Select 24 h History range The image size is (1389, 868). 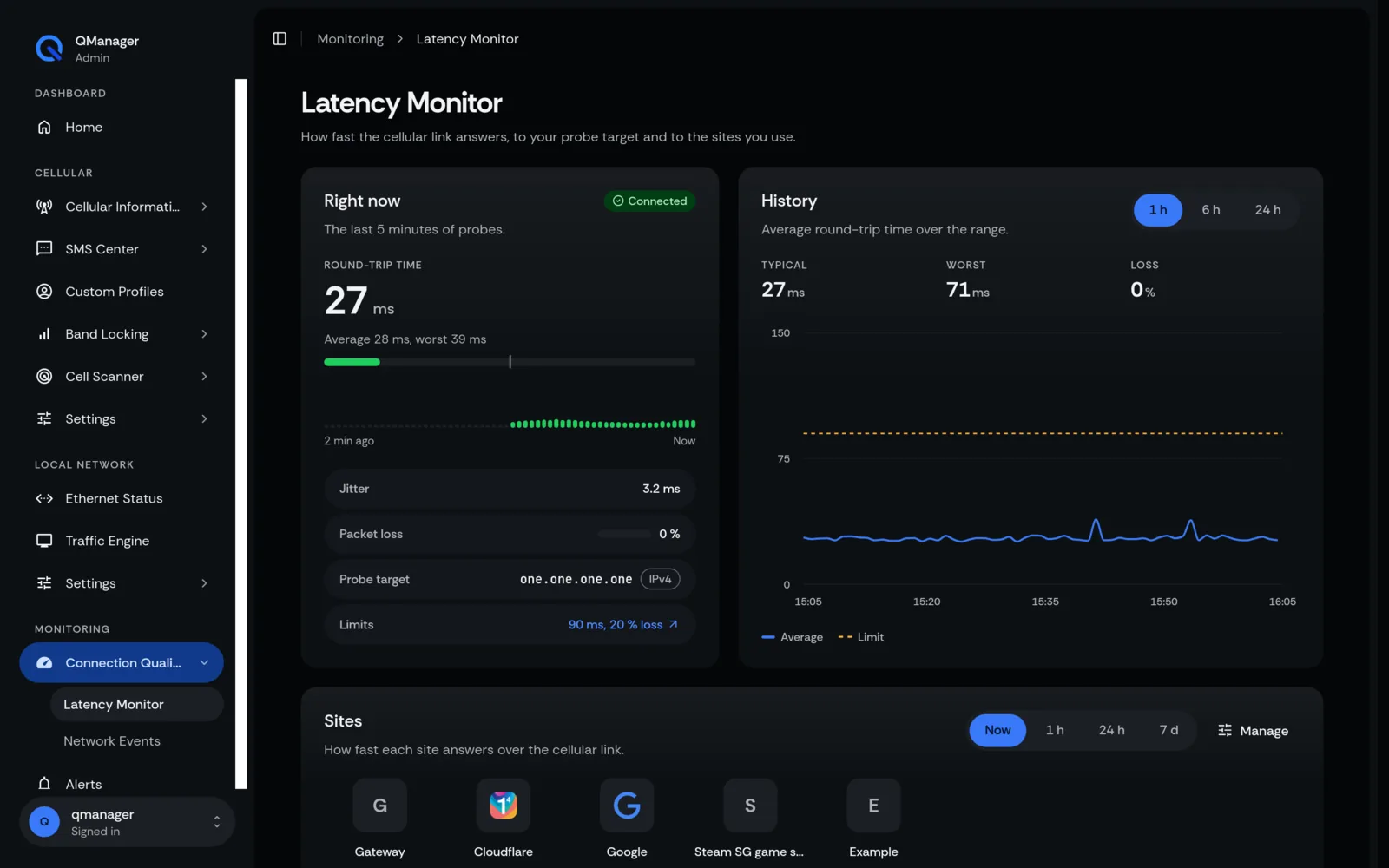[x=1267, y=210]
